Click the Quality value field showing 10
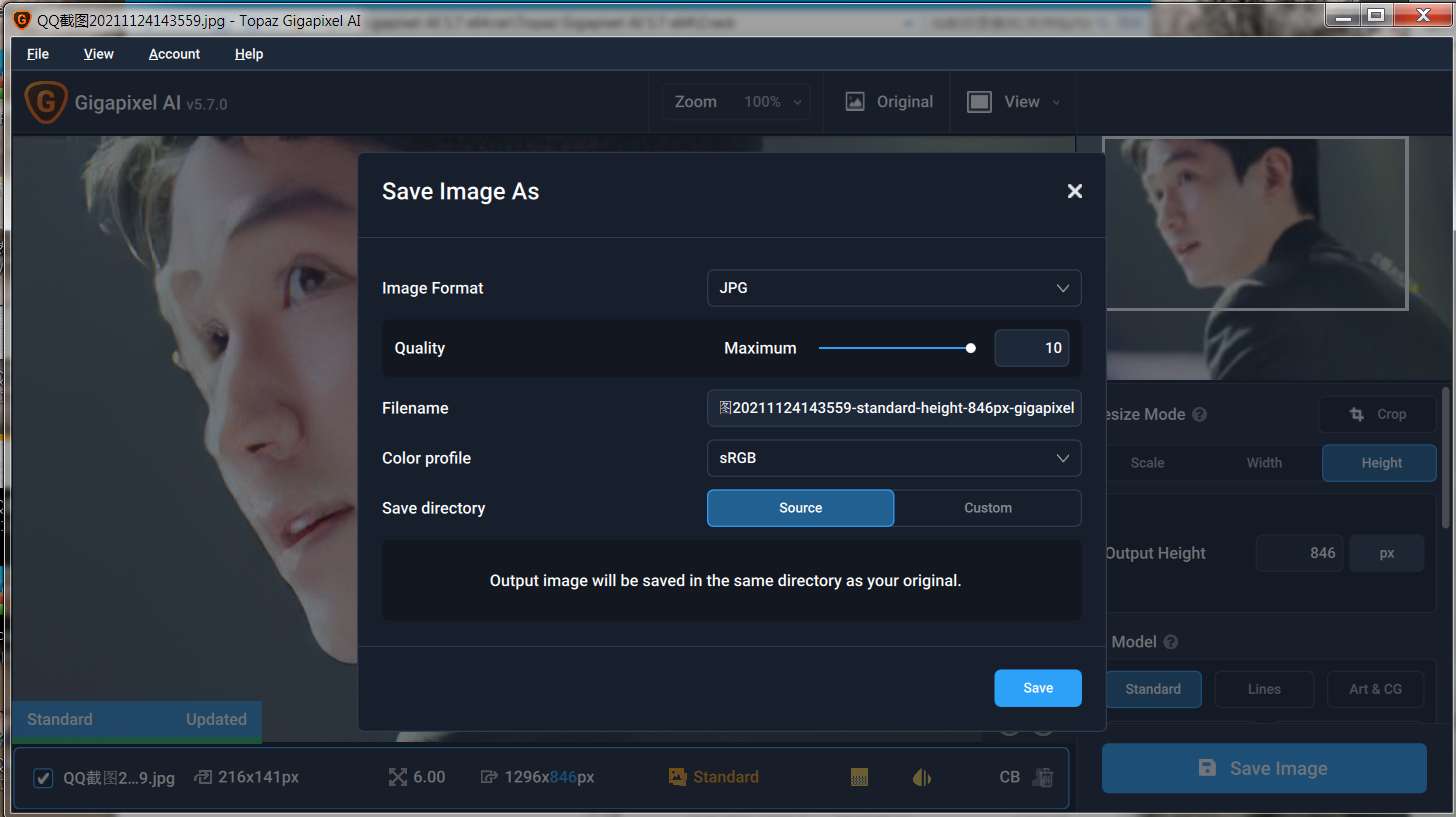1456x817 pixels. (1031, 348)
